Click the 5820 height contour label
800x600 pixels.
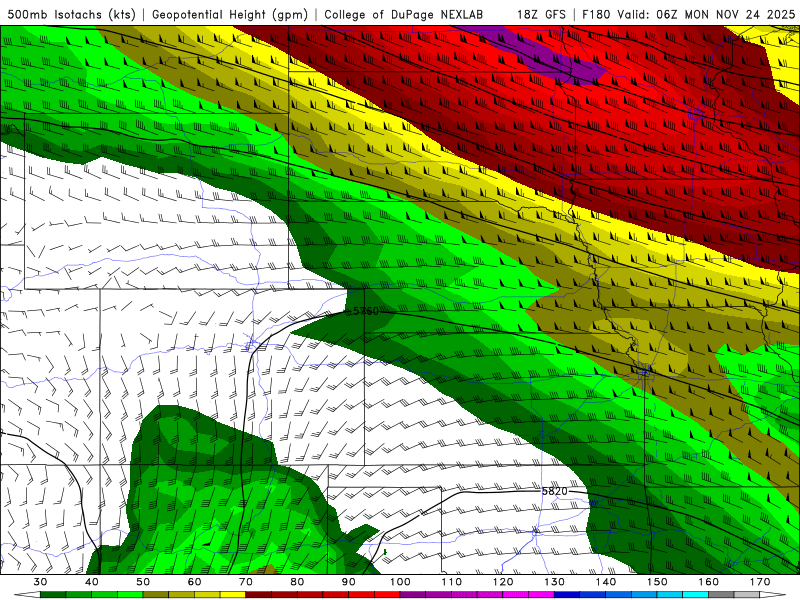click(x=555, y=491)
